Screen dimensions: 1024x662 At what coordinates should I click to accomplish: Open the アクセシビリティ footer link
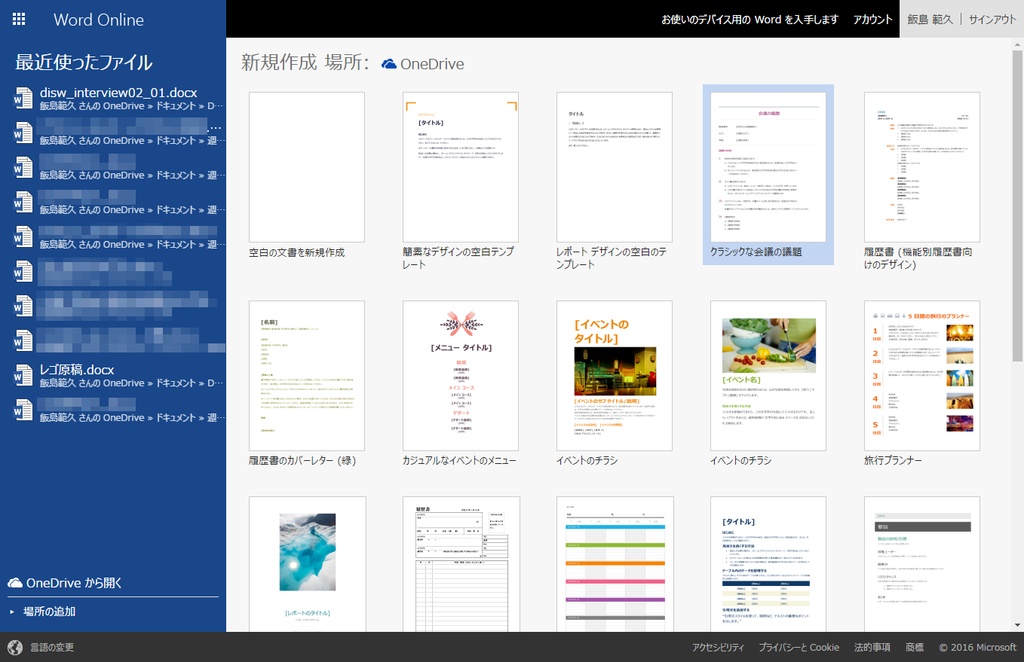tap(718, 647)
